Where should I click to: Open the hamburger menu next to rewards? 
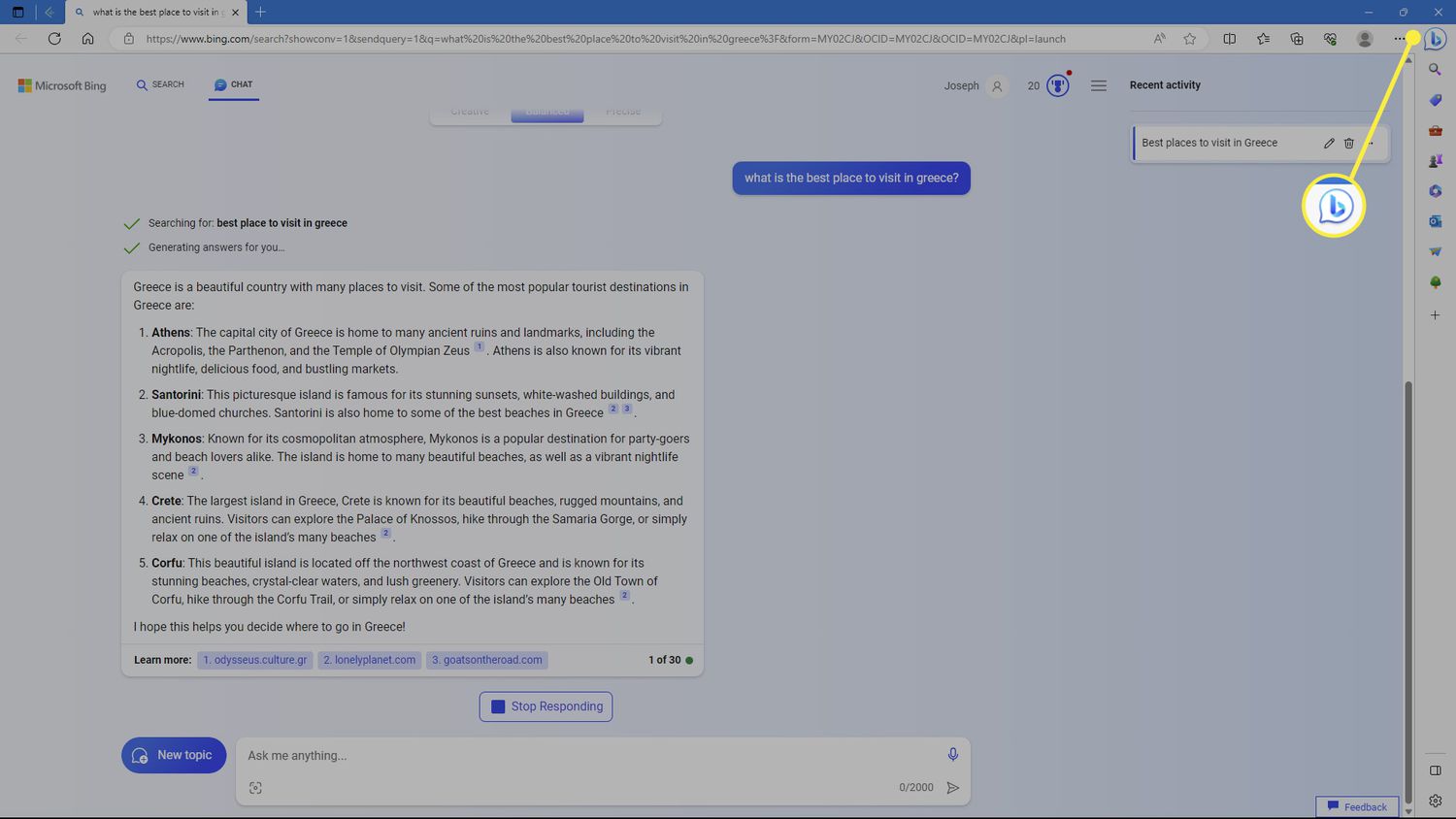[x=1098, y=85]
